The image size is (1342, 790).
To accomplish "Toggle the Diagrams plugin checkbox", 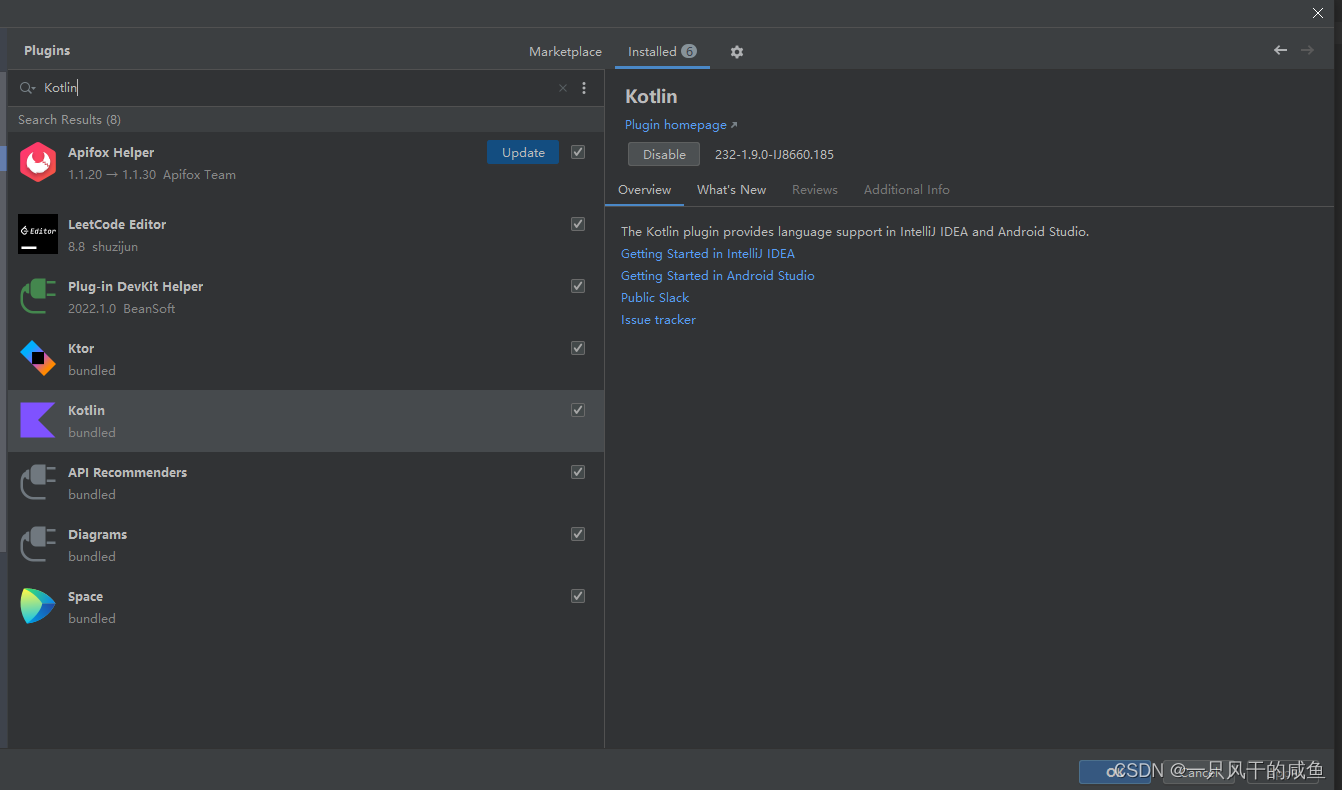I will (578, 534).
